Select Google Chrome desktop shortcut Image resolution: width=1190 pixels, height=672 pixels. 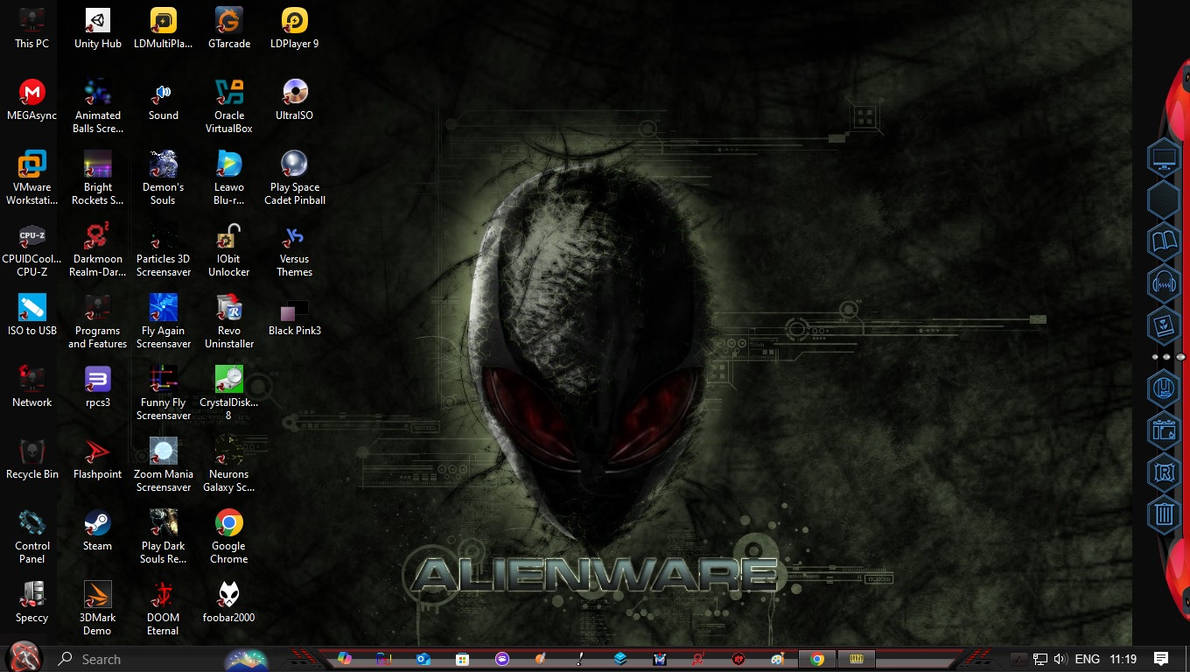(228, 537)
